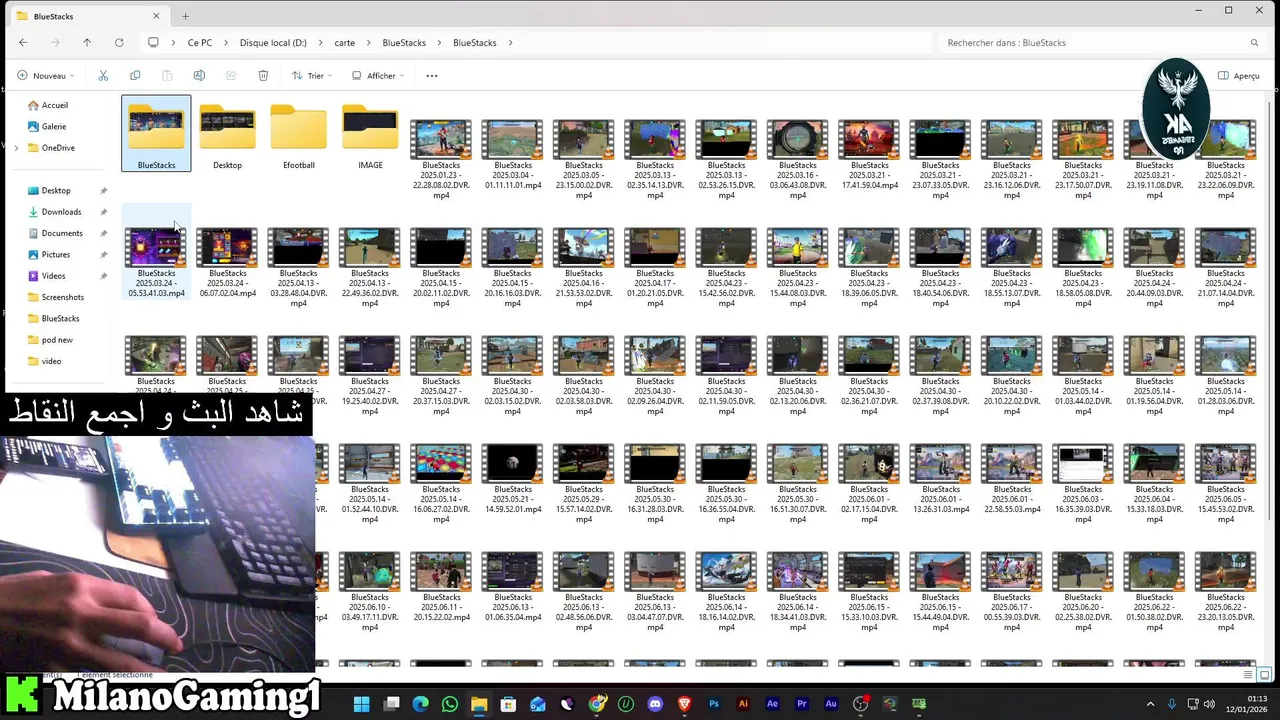Click the pin icon next to Pictures
The width and height of the screenshot is (1280, 720).
coord(104,255)
